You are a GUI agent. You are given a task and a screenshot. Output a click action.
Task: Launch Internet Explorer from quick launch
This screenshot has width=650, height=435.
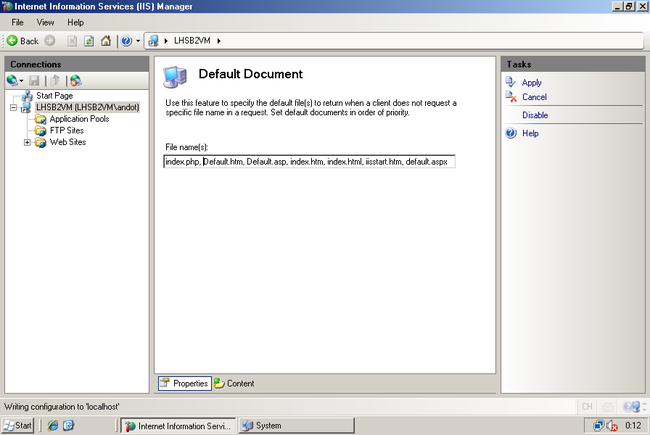point(52,426)
